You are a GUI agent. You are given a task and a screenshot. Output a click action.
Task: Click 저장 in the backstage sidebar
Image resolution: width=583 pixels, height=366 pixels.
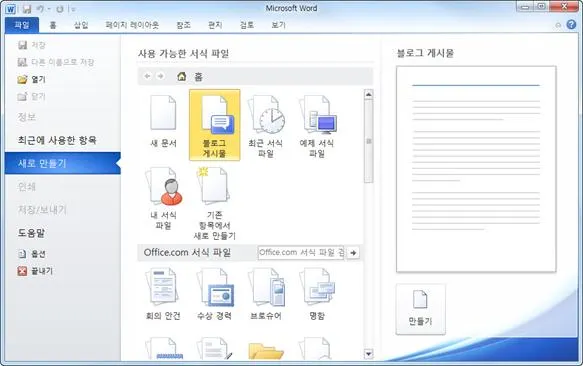click(32, 45)
